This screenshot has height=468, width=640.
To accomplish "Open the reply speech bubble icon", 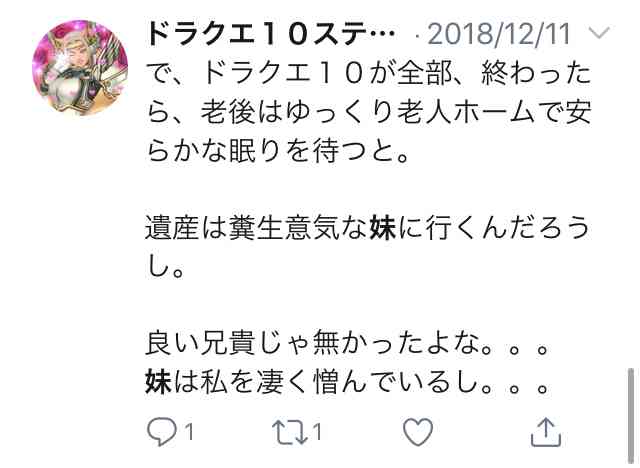I will click(x=162, y=432).
